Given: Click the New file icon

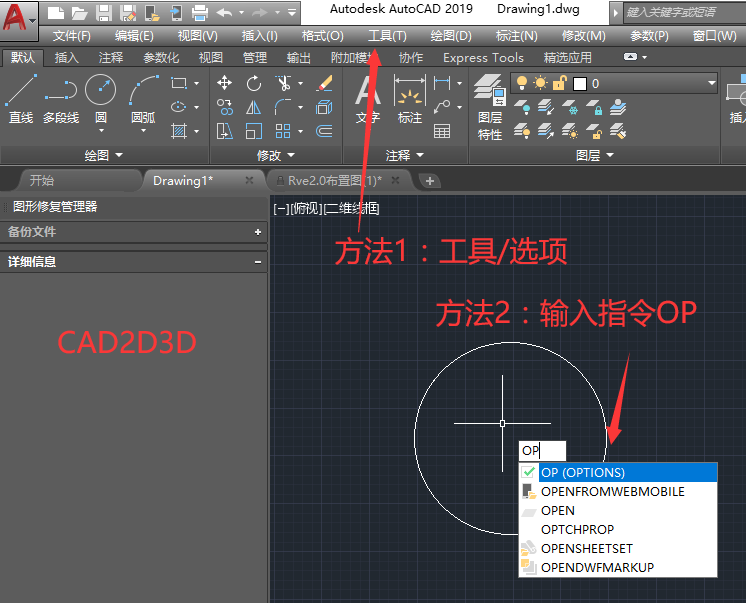Looking at the screenshot, I should [x=56, y=13].
